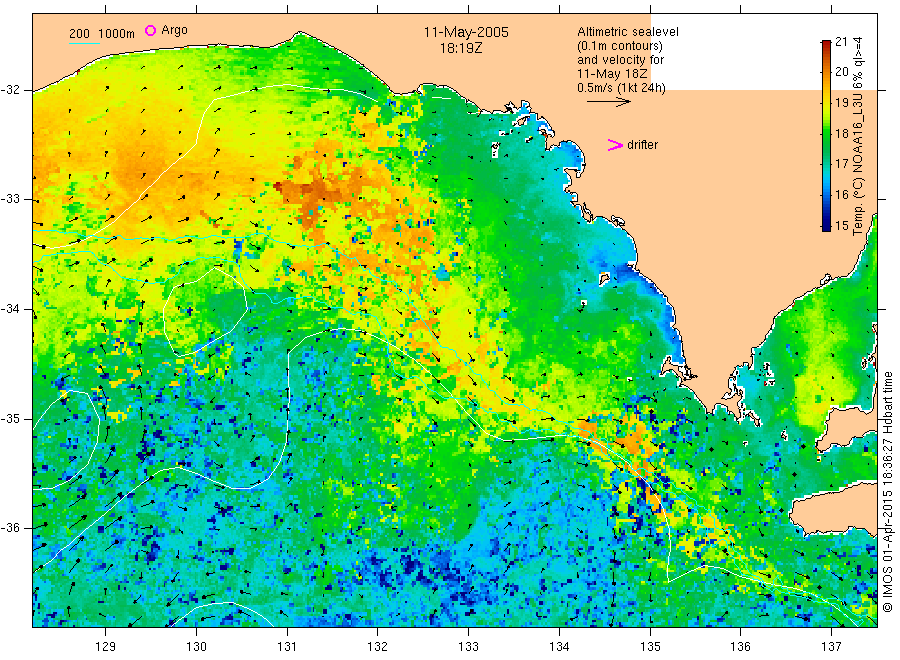Image resolution: width=900 pixels, height=660 pixels.
Task: Click the 'and velocity for' caption line
Action: (620, 60)
